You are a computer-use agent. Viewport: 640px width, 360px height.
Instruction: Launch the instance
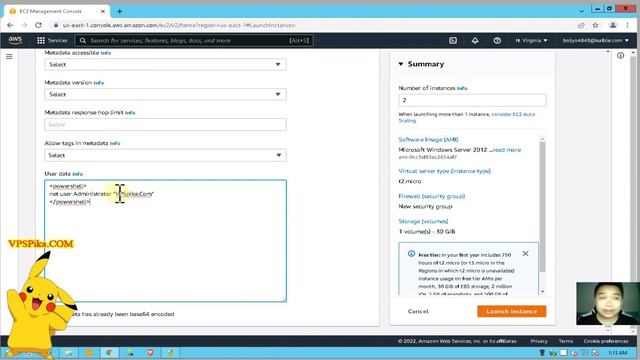(x=511, y=311)
